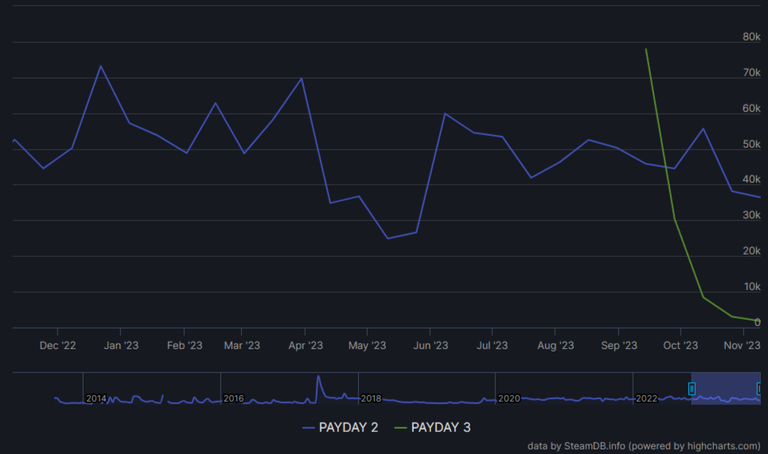
Task: Click the Oct '23 x-axis label
Action: pyautogui.click(x=680, y=345)
